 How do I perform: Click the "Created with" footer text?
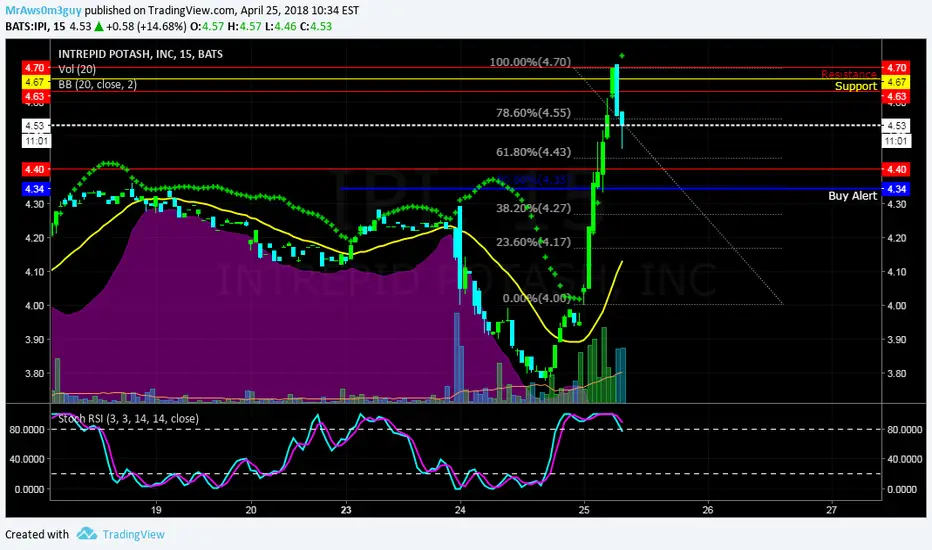[37, 534]
